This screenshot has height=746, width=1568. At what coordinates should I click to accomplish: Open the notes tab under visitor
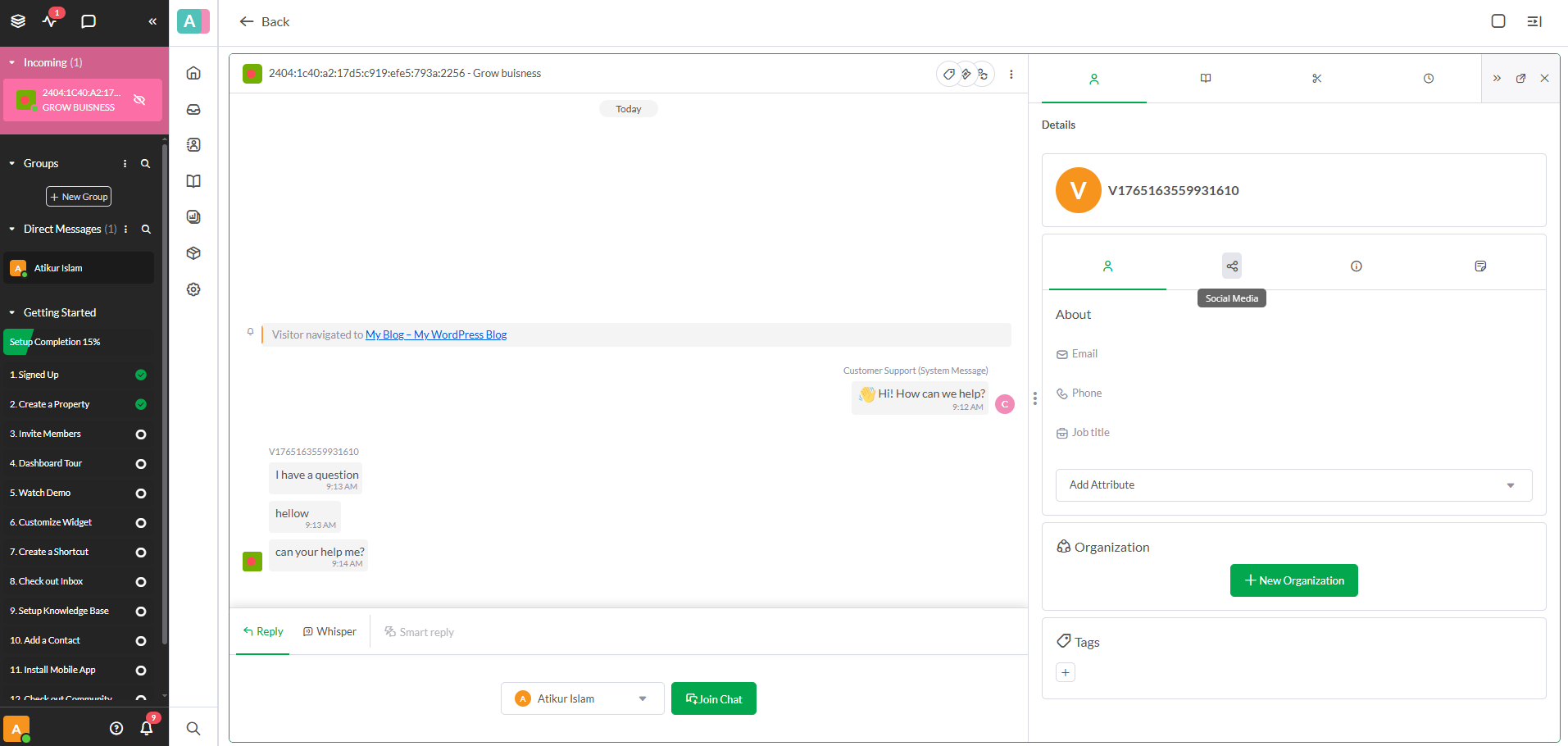click(x=1480, y=266)
